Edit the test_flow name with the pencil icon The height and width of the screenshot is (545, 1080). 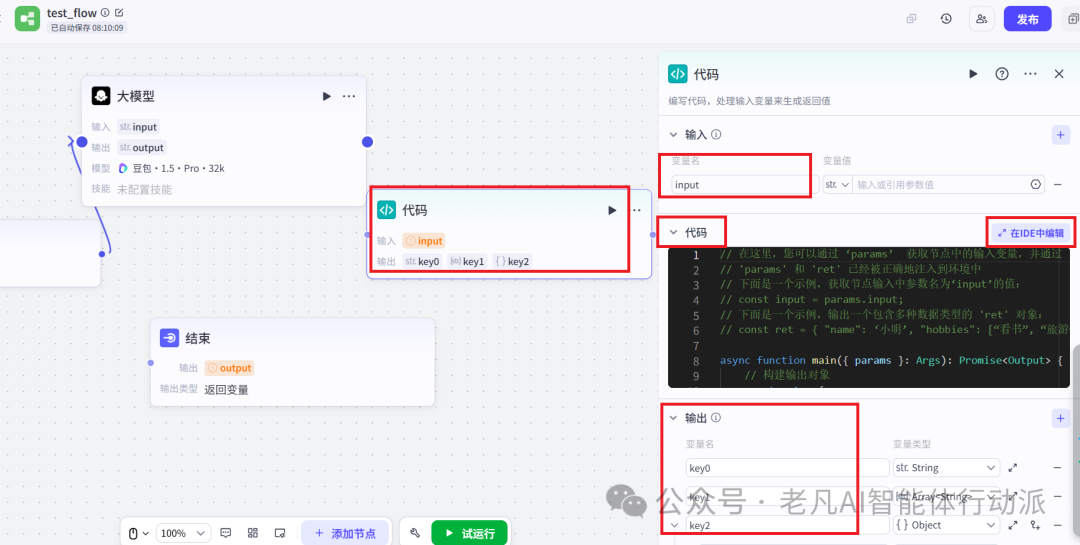(120, 12)
